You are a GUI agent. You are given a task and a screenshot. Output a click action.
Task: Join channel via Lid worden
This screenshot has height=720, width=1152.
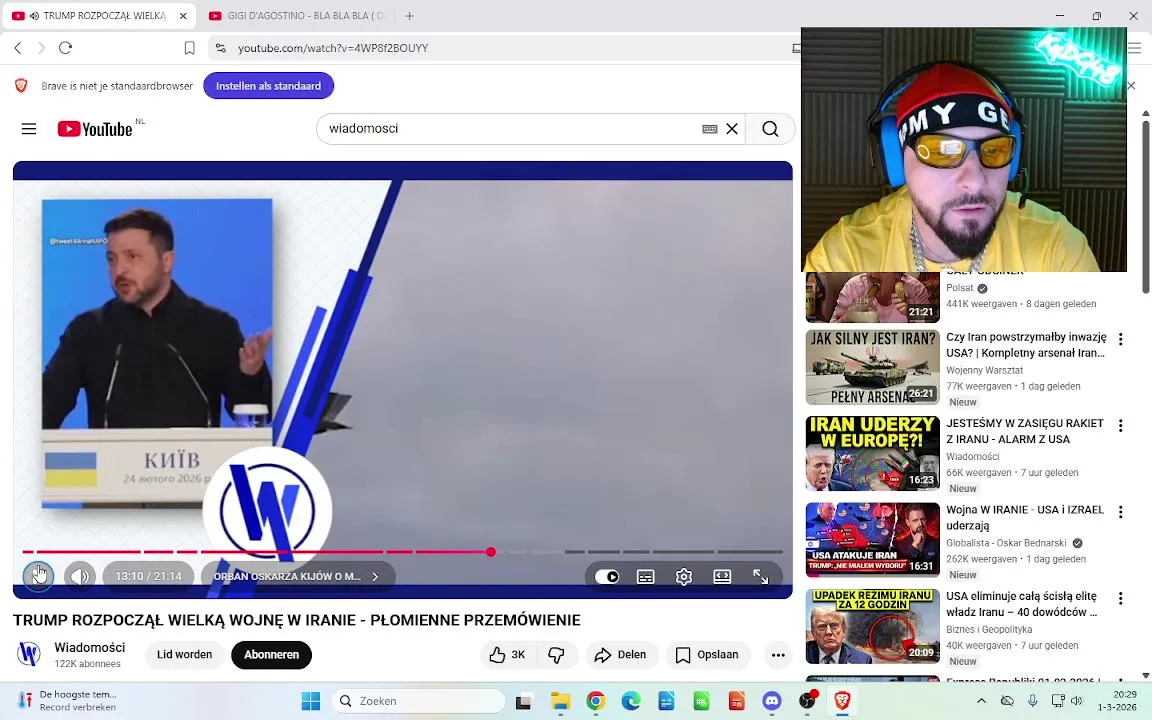184,655
